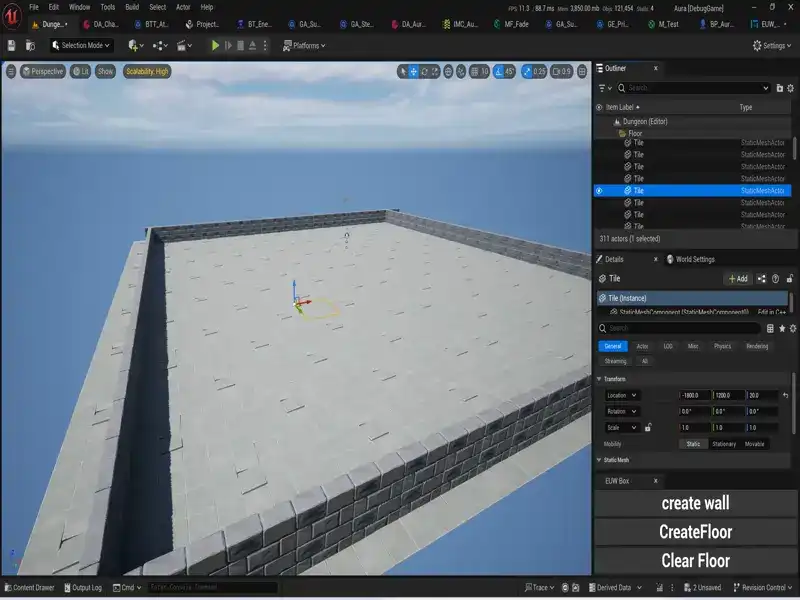Click the CreateFloor button
Viewport: 800px width, 600px height.
[x=695, y=532]
